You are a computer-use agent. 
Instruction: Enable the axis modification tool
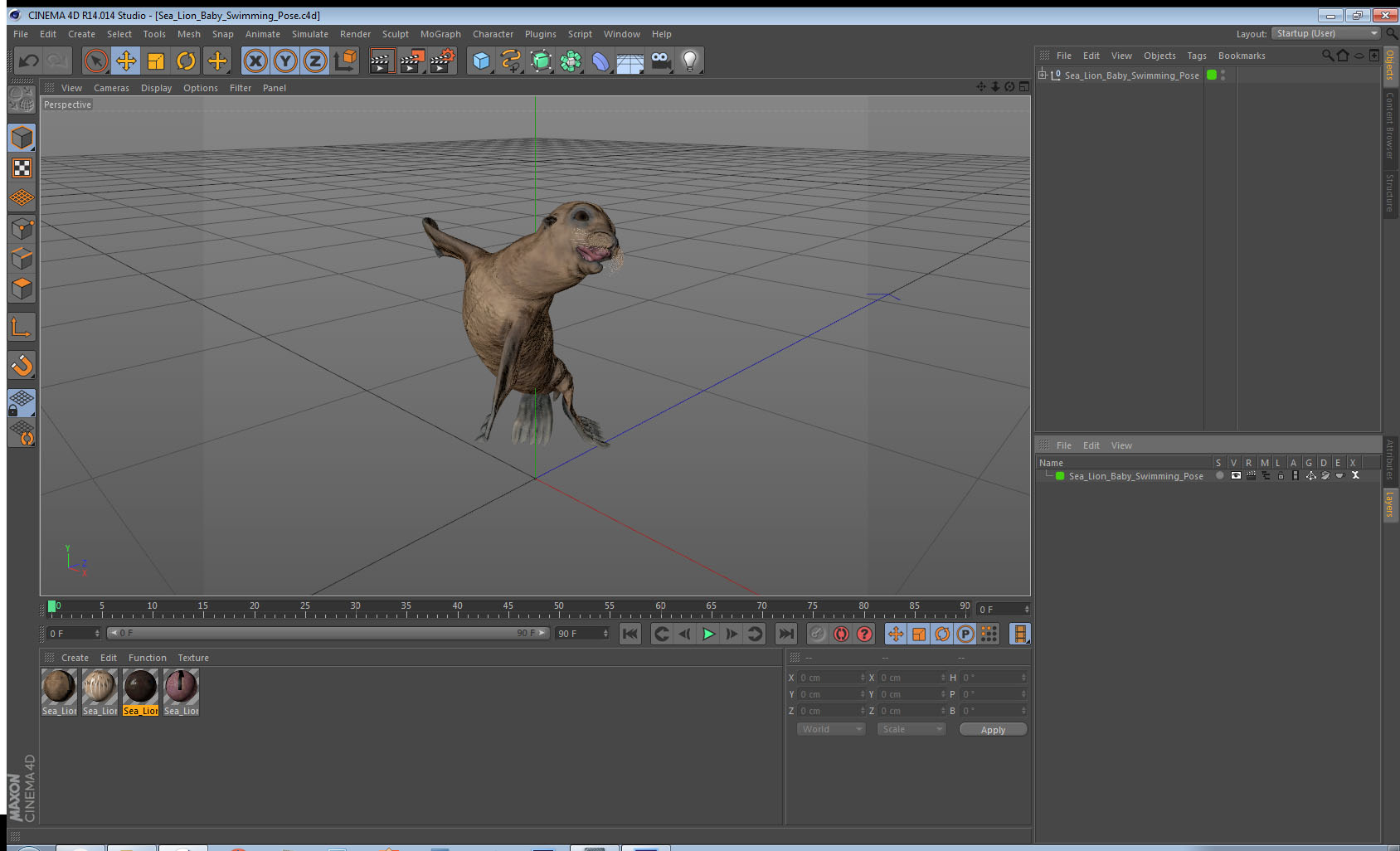point(22,328)
